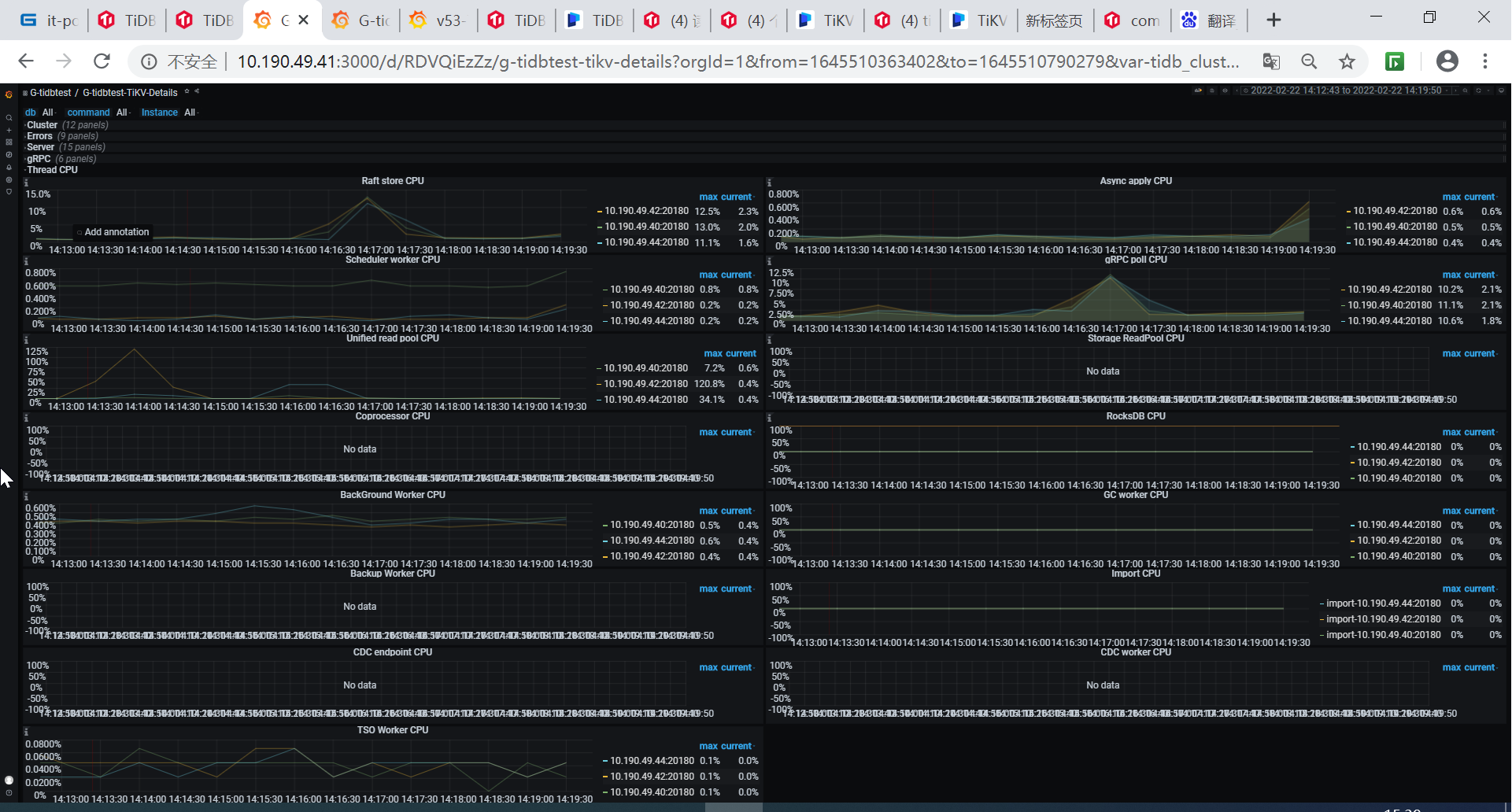Image resolution: width=1512 pixels, height=812 pixels.
Task: Toggle the 10.190.49.42:20180 series in Raft store CPU legend
Action: (x=646, y=211)
